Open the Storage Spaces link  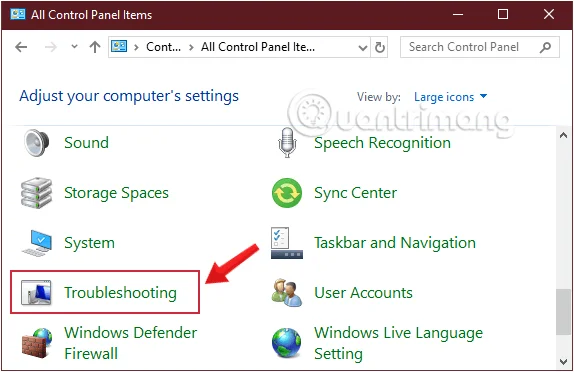pyautogui.click(x=116, y=193)
